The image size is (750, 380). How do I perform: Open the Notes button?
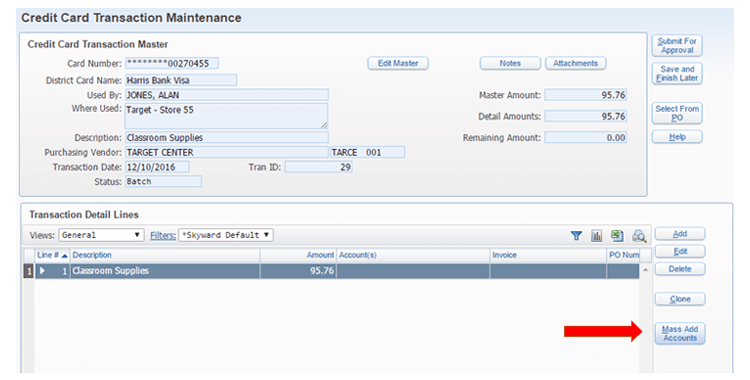(510, 63)
